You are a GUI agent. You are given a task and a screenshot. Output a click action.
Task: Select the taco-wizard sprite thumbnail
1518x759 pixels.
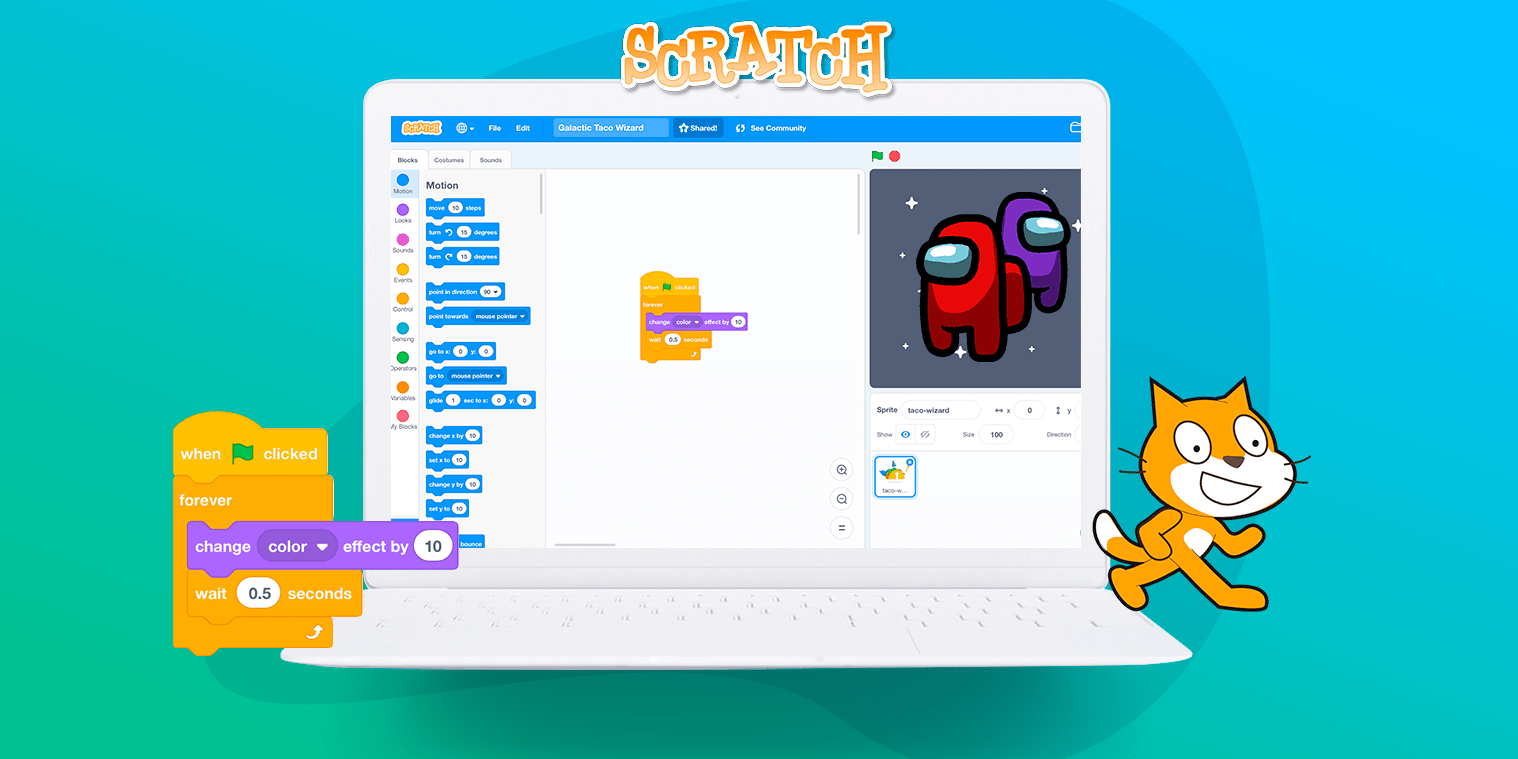895,477
